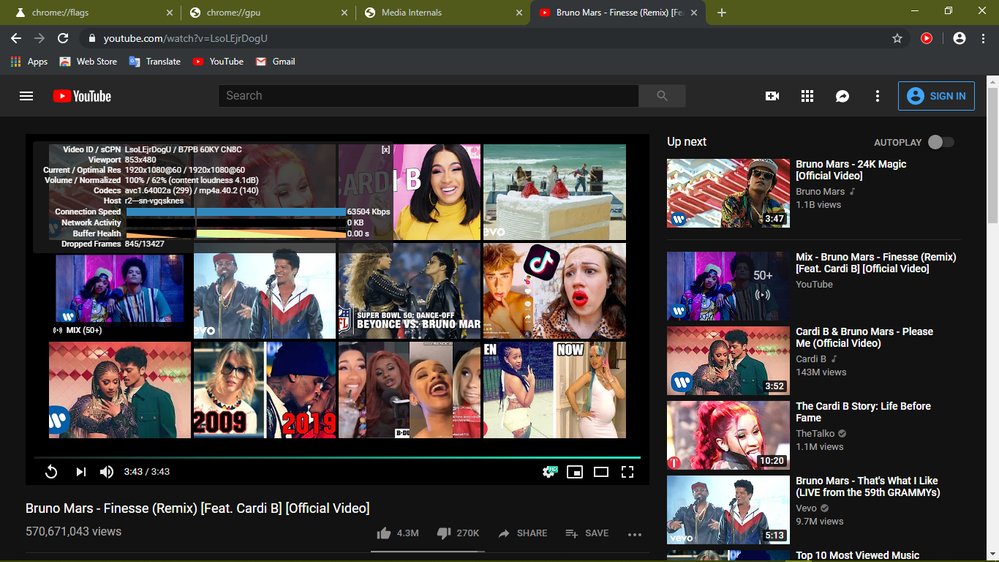Open the YouTube apps grid icon

click(807, 96)
